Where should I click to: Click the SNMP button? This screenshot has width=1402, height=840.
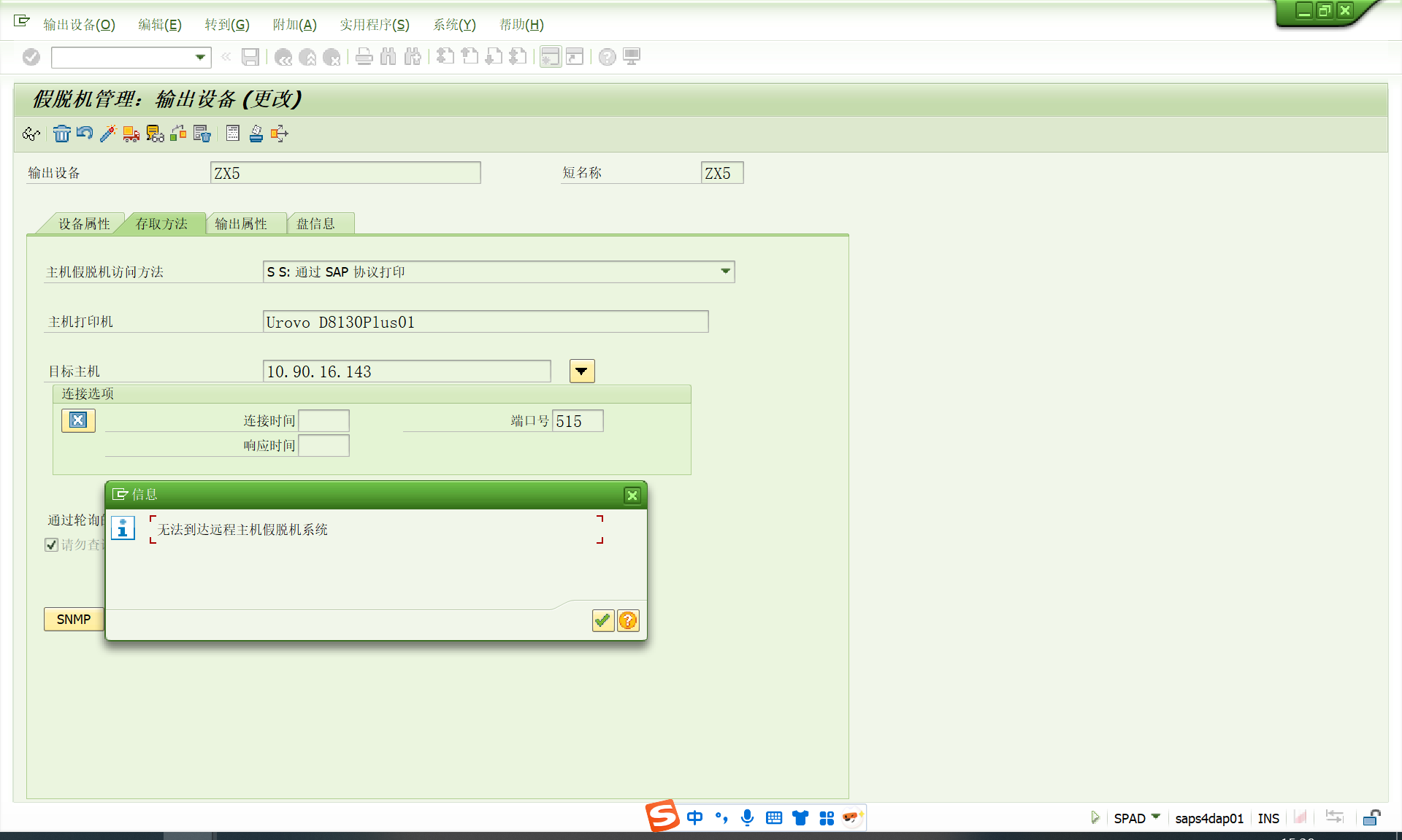[x=74, y=619]
